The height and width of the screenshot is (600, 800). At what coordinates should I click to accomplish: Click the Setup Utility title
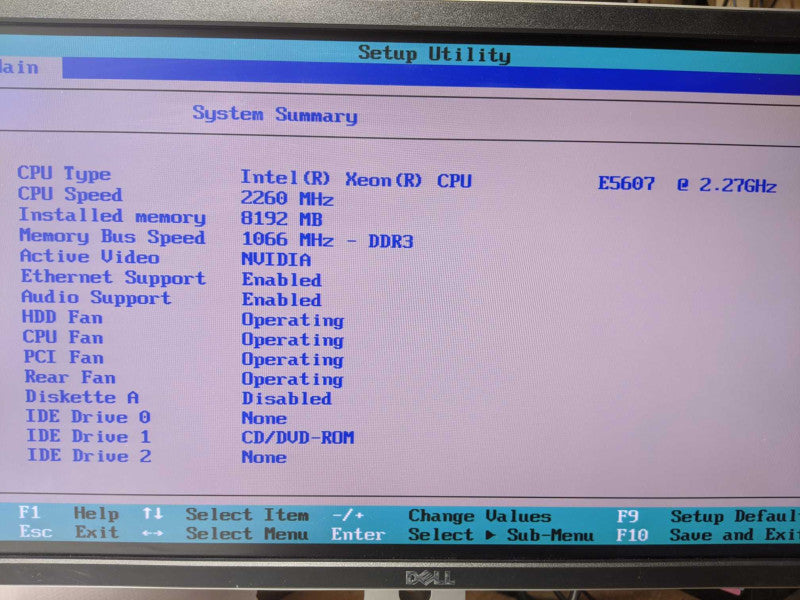coord(434,54)
